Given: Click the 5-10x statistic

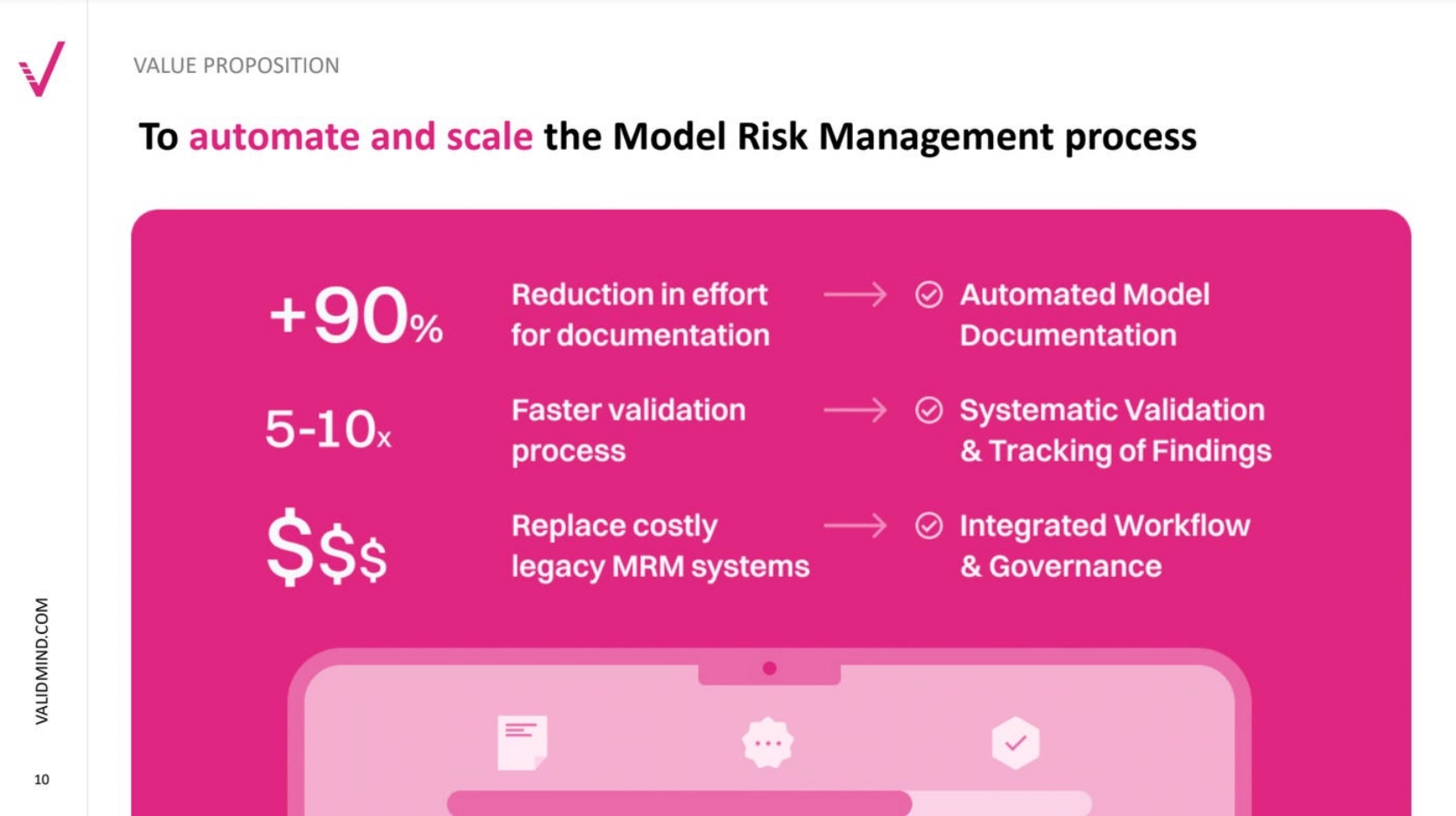Looking at the screenshot, I should (328, 430).
